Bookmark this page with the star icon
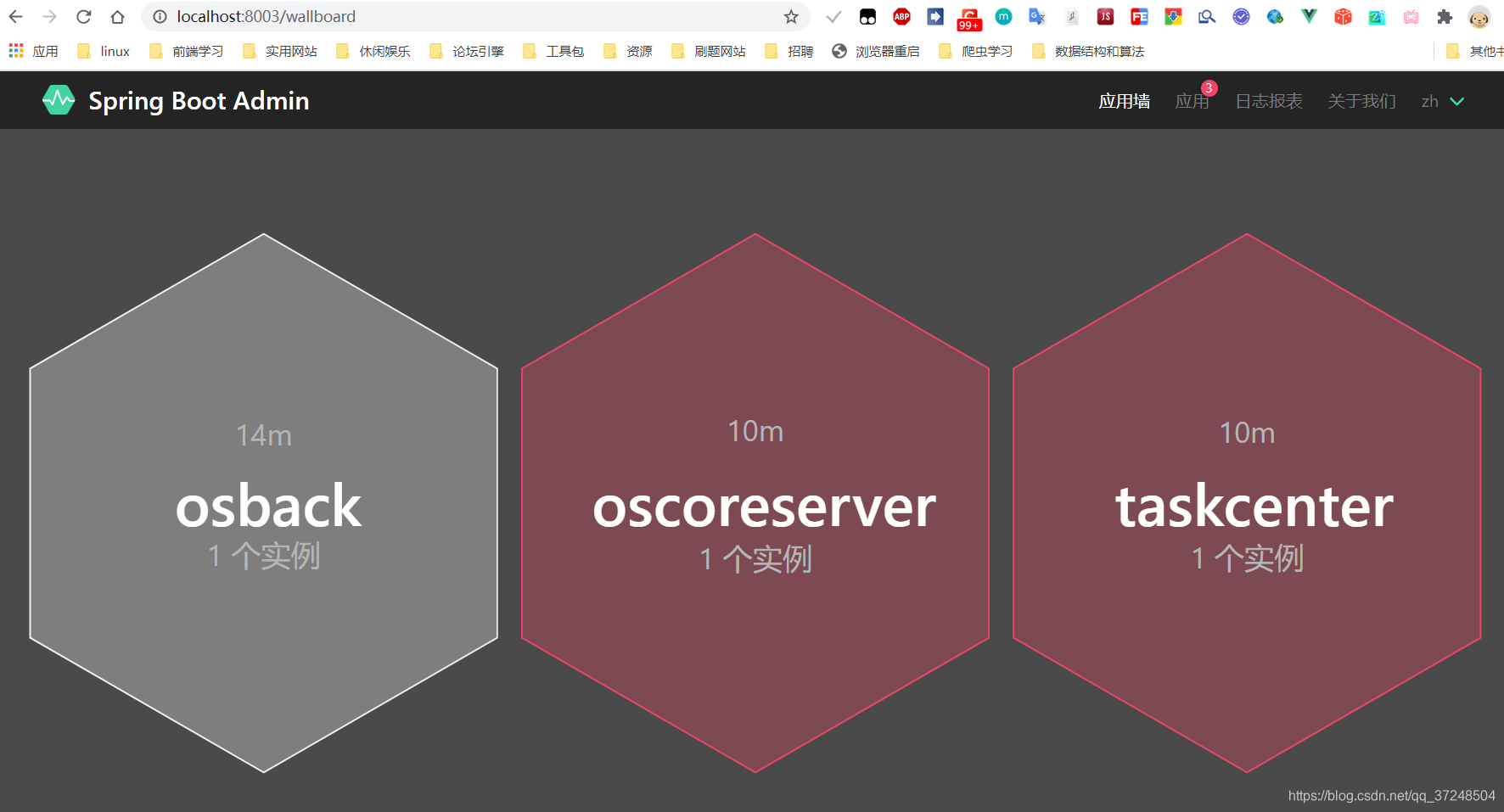 [791, 16]
